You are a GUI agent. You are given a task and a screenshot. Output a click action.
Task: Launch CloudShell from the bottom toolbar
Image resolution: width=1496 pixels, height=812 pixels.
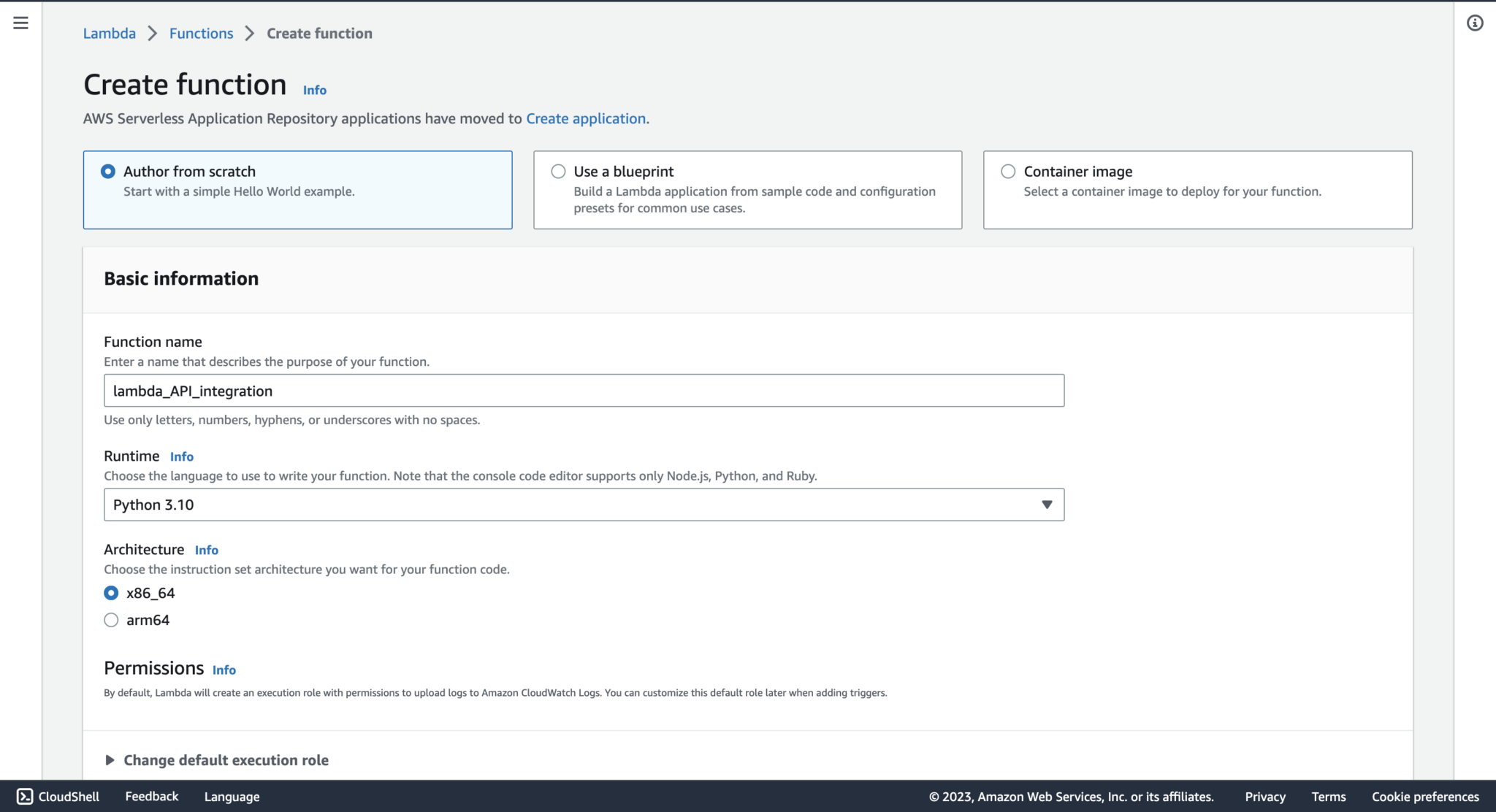click(61, 797)
